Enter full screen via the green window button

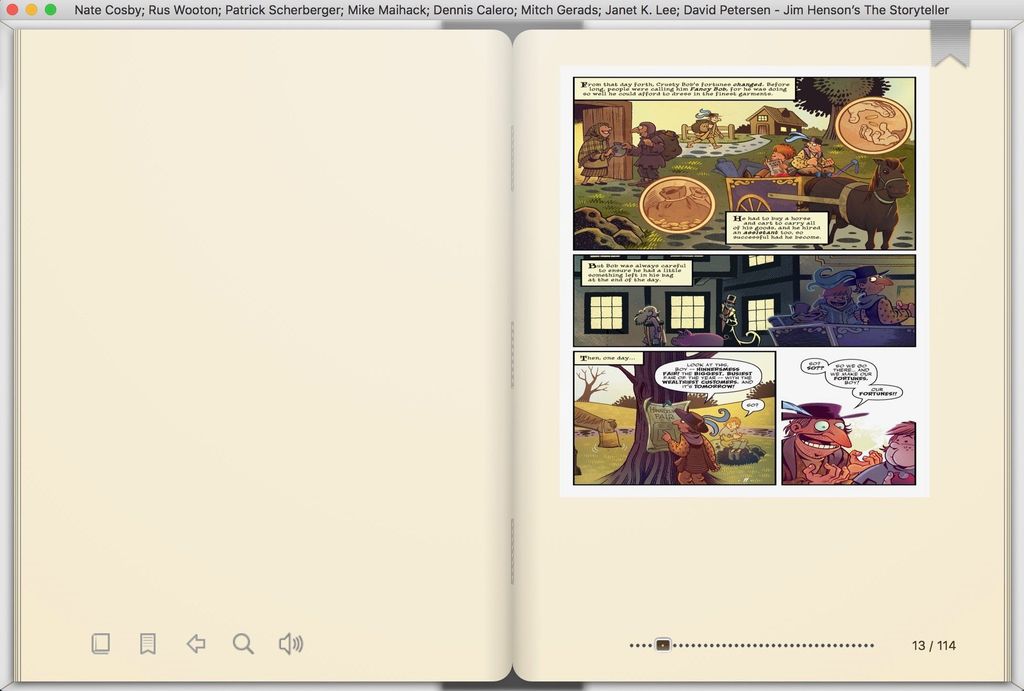click(x=50, y=9)
